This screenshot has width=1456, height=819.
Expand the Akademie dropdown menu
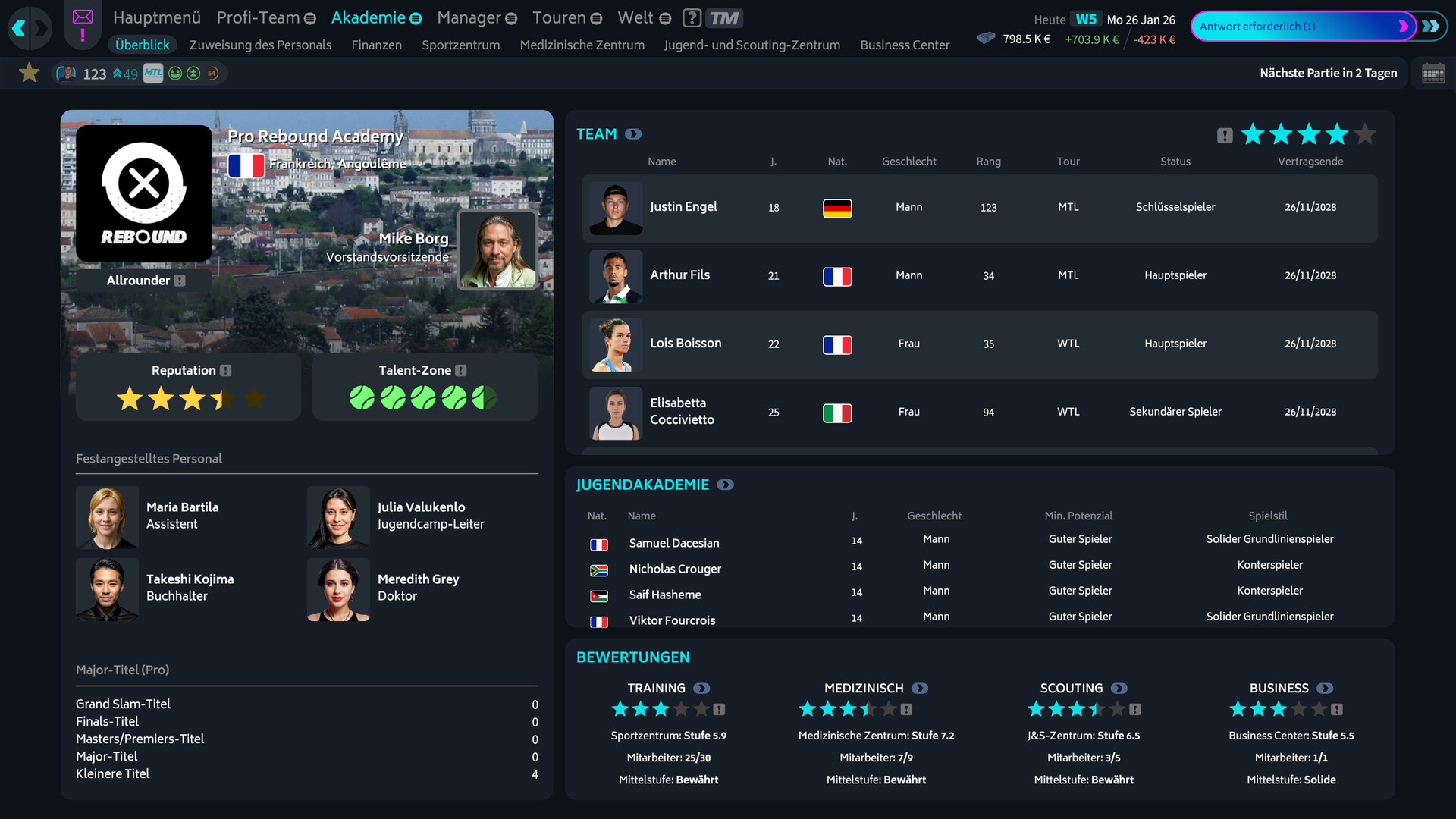tap(416, 18)
